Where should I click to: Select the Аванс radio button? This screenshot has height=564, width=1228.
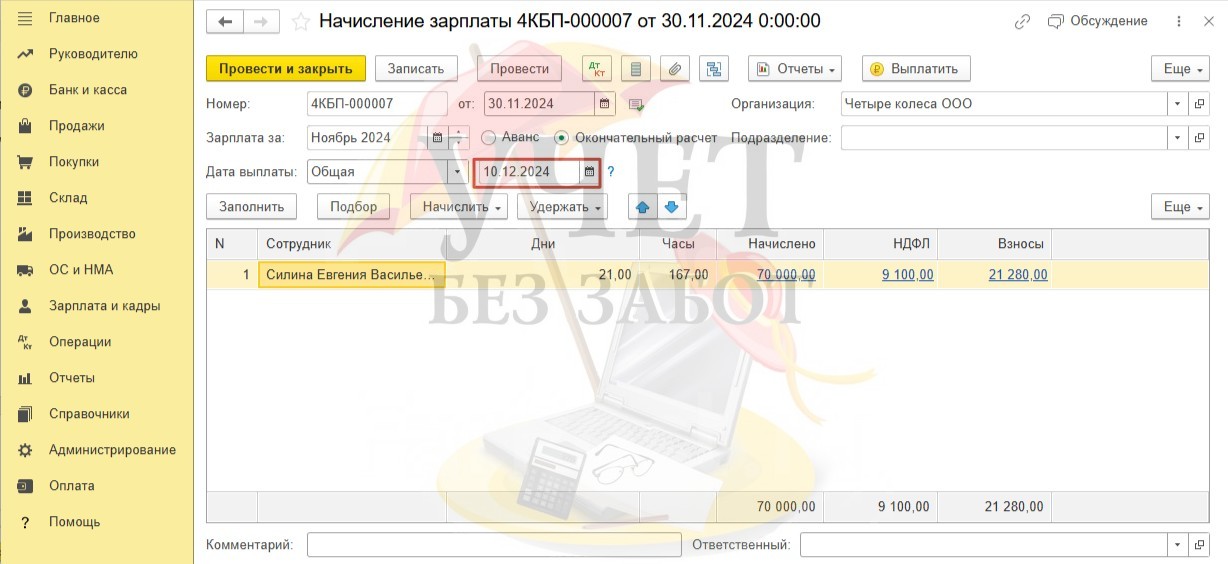click(488, 138)
